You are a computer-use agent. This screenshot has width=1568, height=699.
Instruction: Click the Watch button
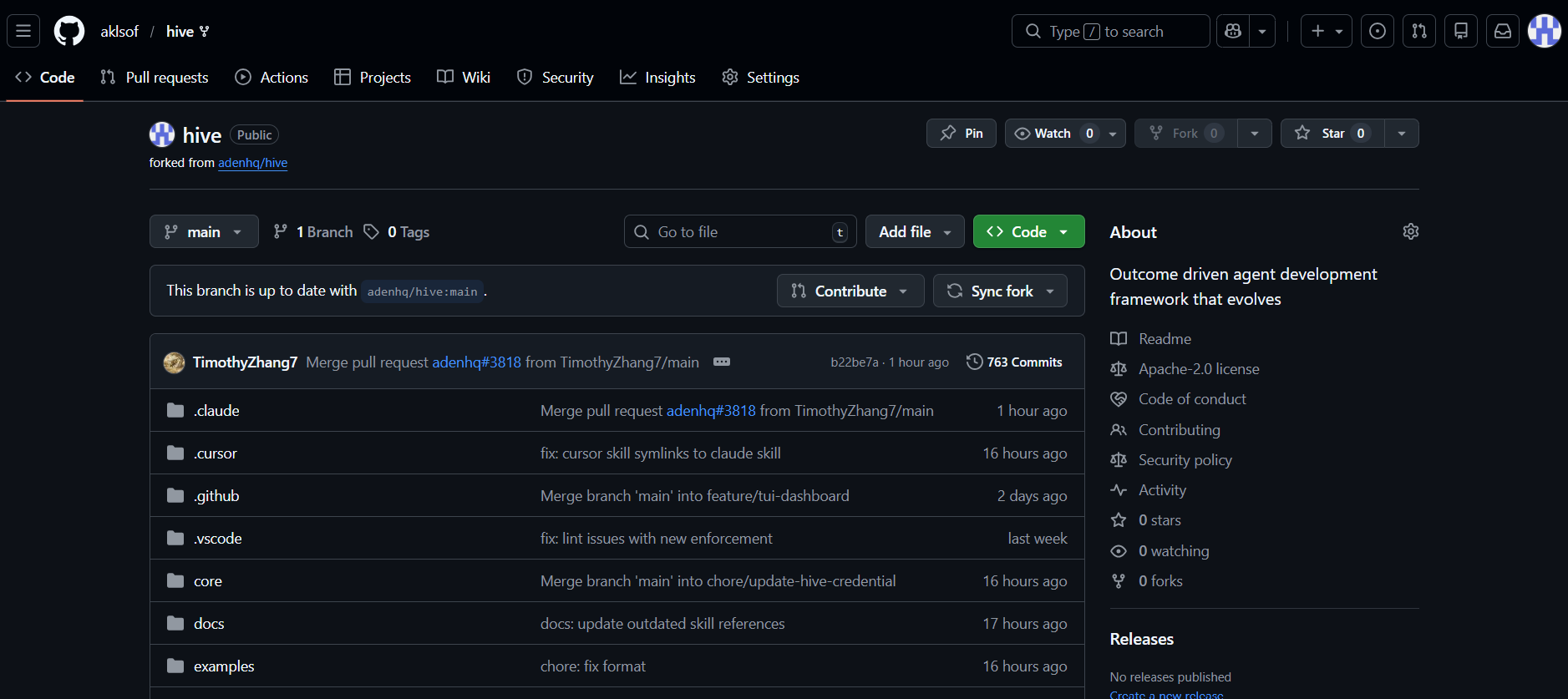click(x=1054, y=134)
